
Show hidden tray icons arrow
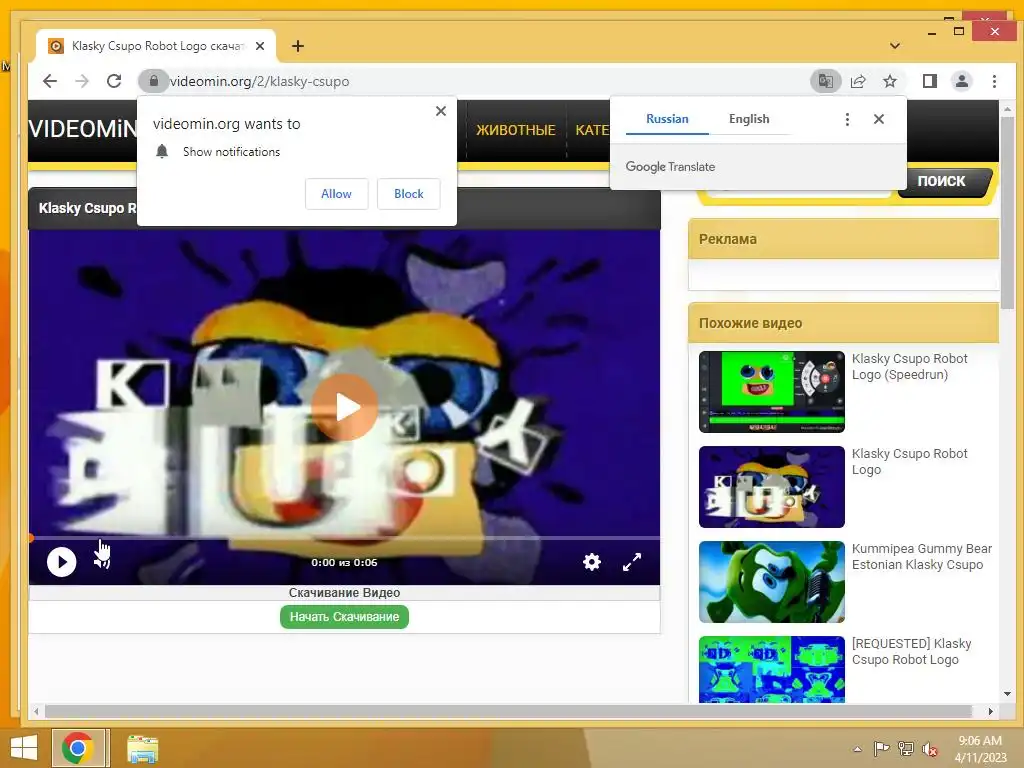pos(857,749)
